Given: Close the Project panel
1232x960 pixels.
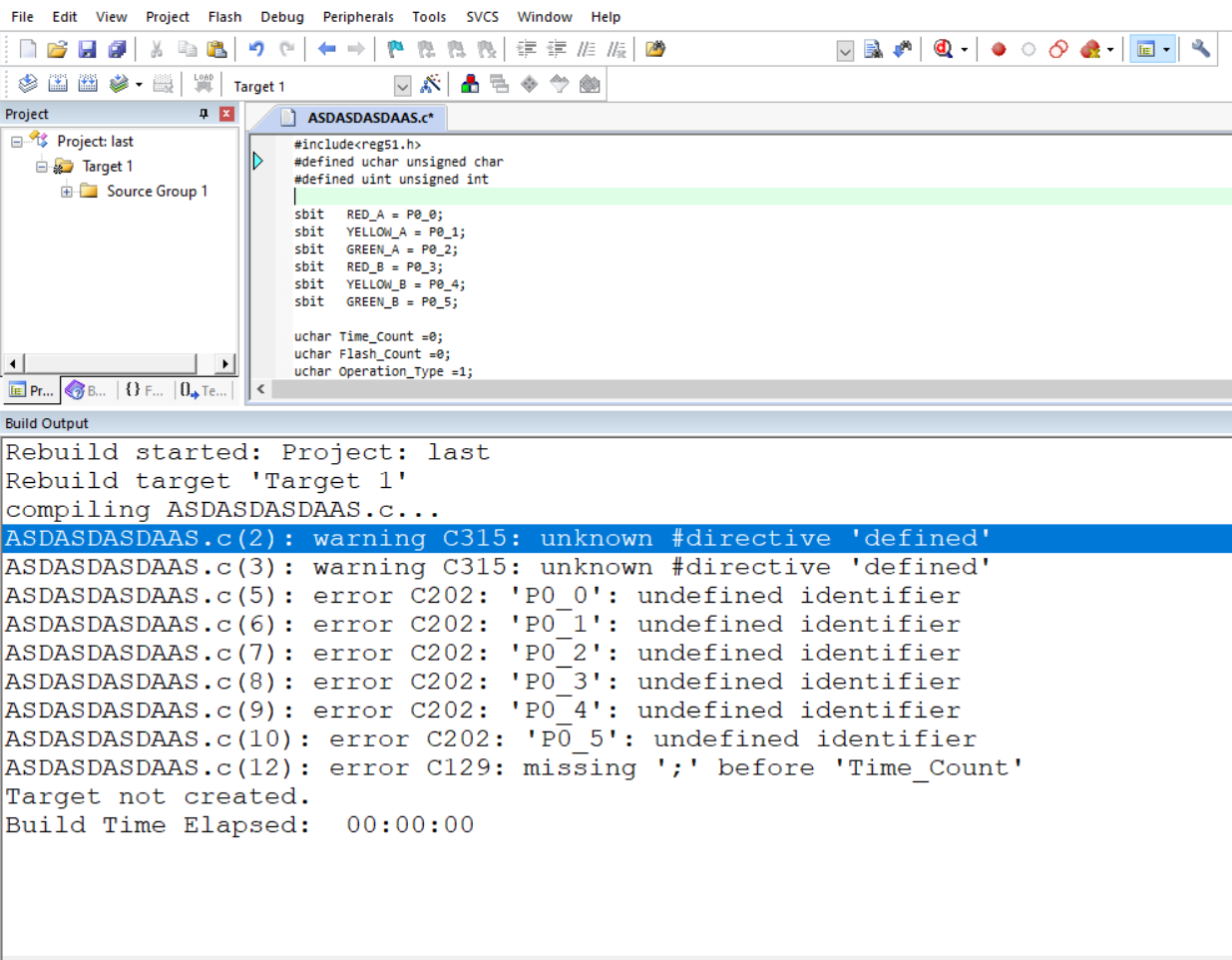Looking at the screenshot, I should [x=226, y=114].
